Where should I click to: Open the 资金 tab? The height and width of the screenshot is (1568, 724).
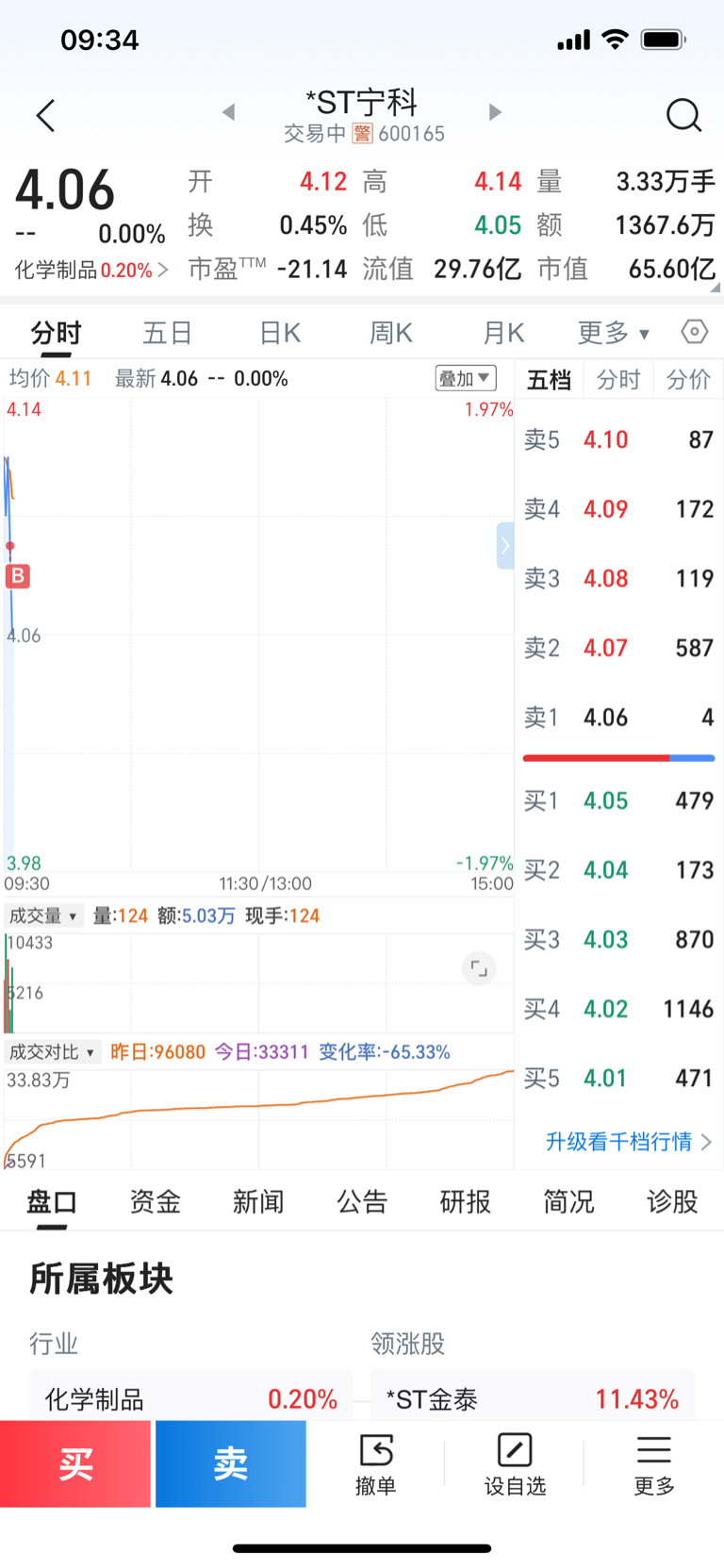pyautogui.click(x=155, y=1201)
